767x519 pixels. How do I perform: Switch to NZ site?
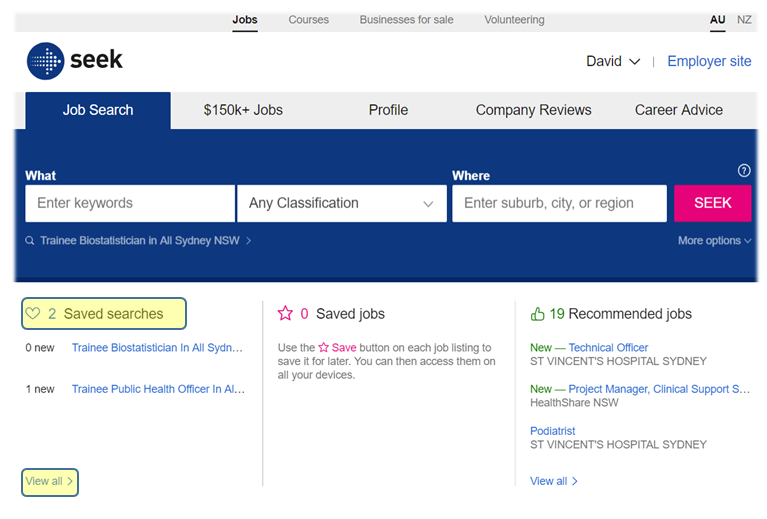pos(744,20)
